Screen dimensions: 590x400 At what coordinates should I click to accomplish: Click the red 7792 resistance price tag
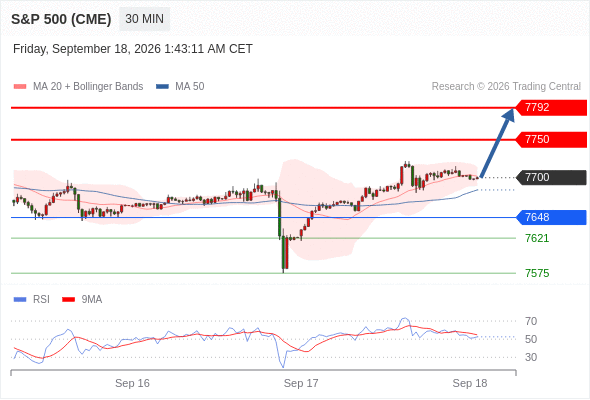click(x=551, y=108)
